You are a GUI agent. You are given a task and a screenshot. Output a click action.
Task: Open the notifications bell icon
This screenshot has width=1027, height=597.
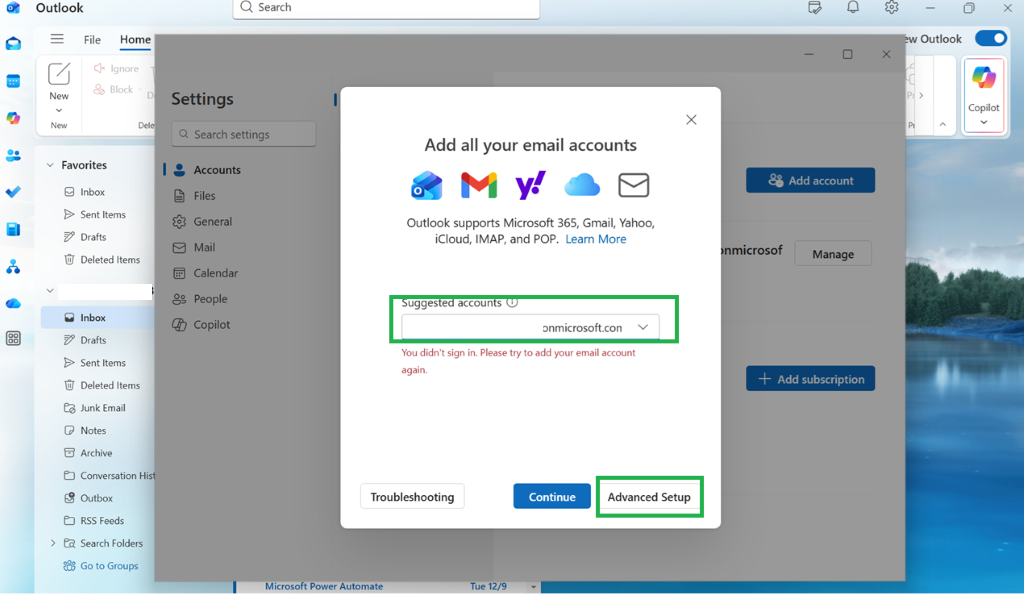coord(853,8)
